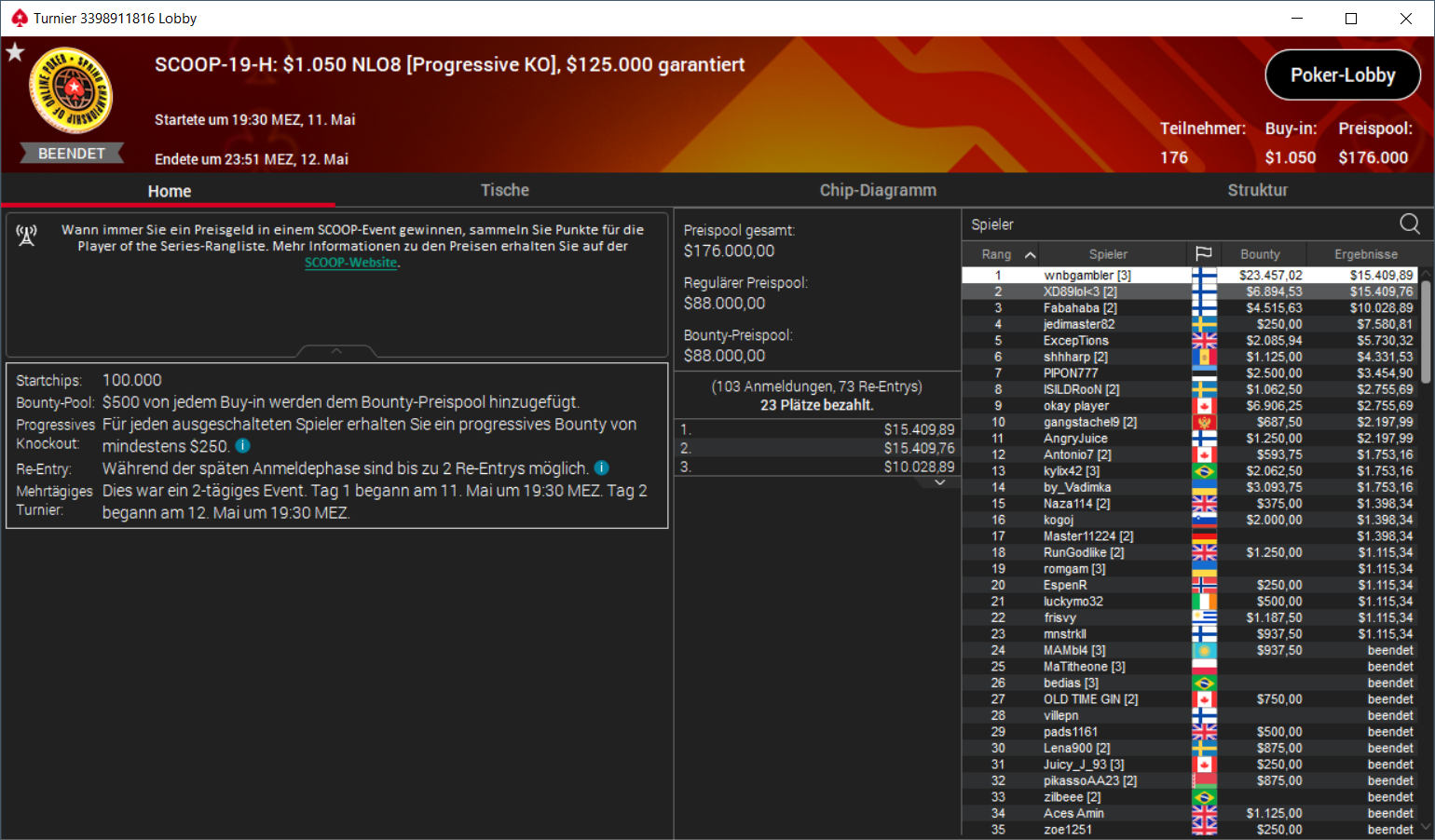Image resolution: width=1435 pixels, height=840 pixels.
Task: Click bounty value $23.457,02
Action: pos(1270,276)
